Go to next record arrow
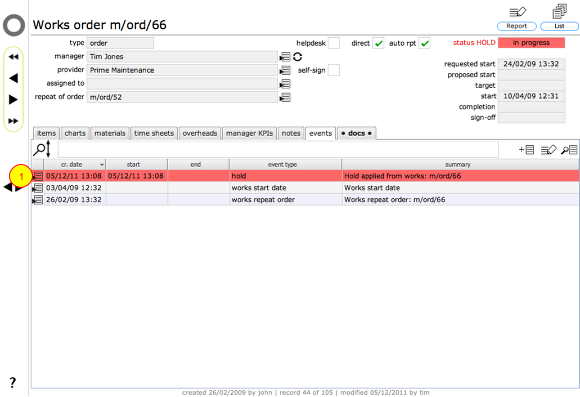 [x=13, y=100]
